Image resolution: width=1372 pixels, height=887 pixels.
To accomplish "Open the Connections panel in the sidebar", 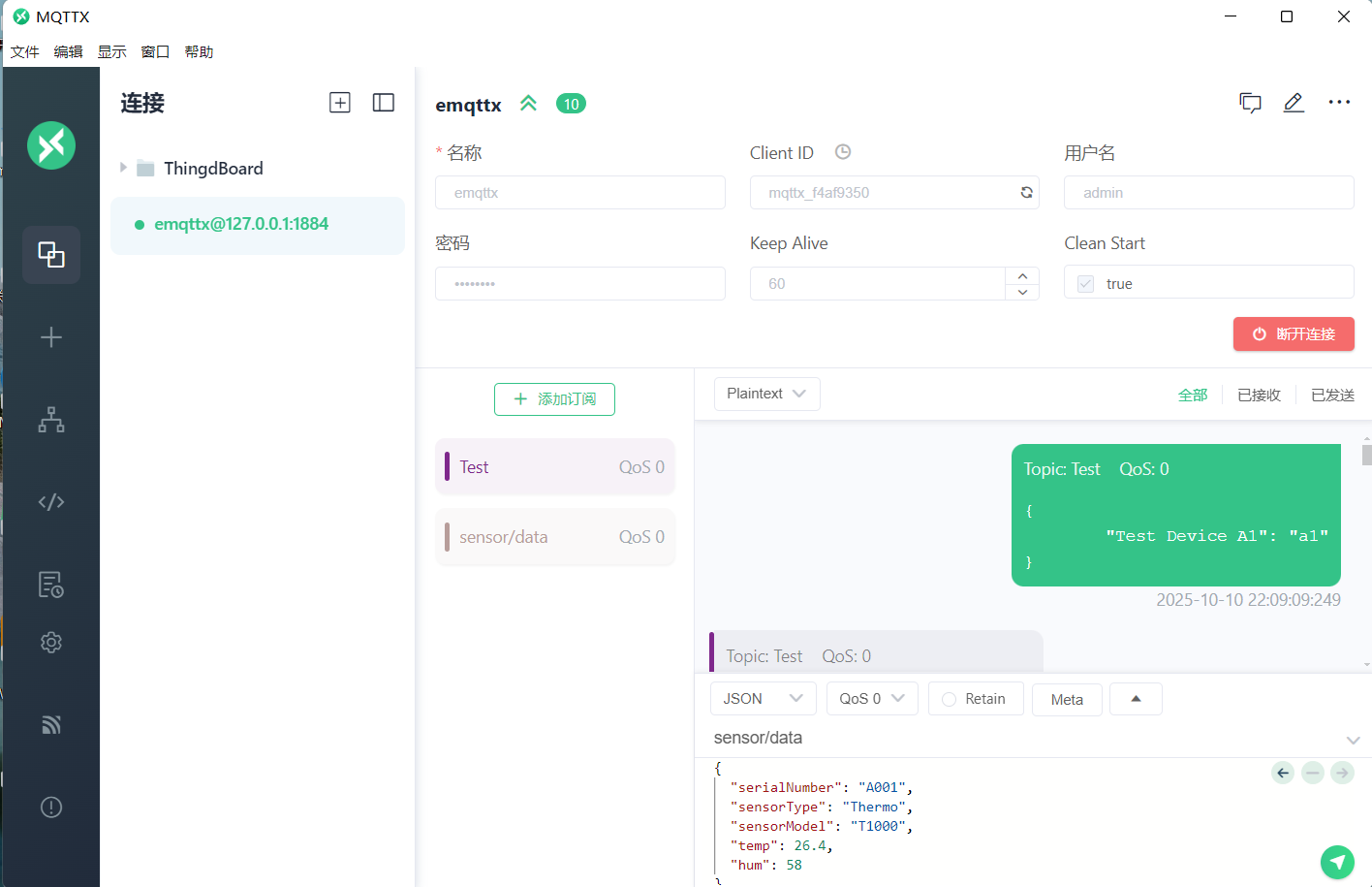I will tap(50, 255).
